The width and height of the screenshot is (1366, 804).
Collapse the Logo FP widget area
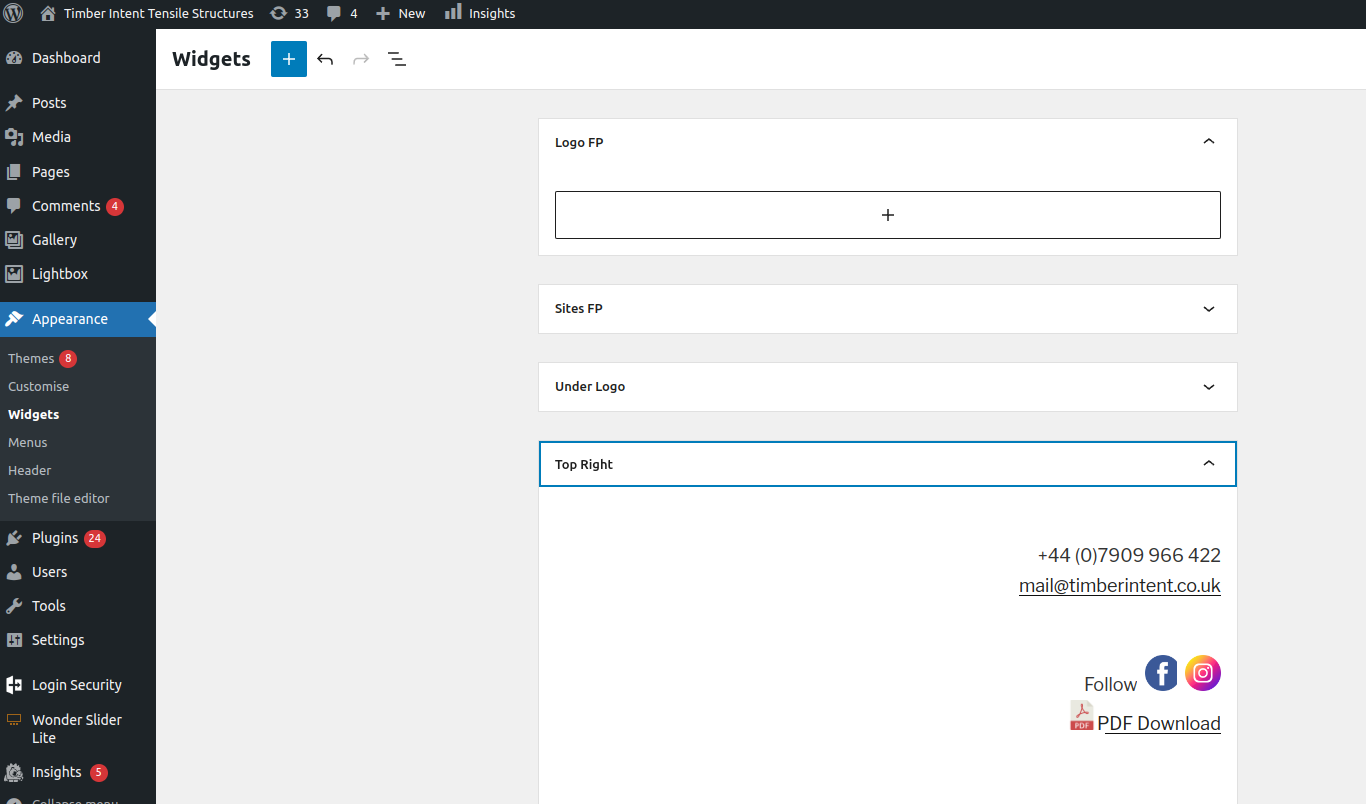point(1209,142)
